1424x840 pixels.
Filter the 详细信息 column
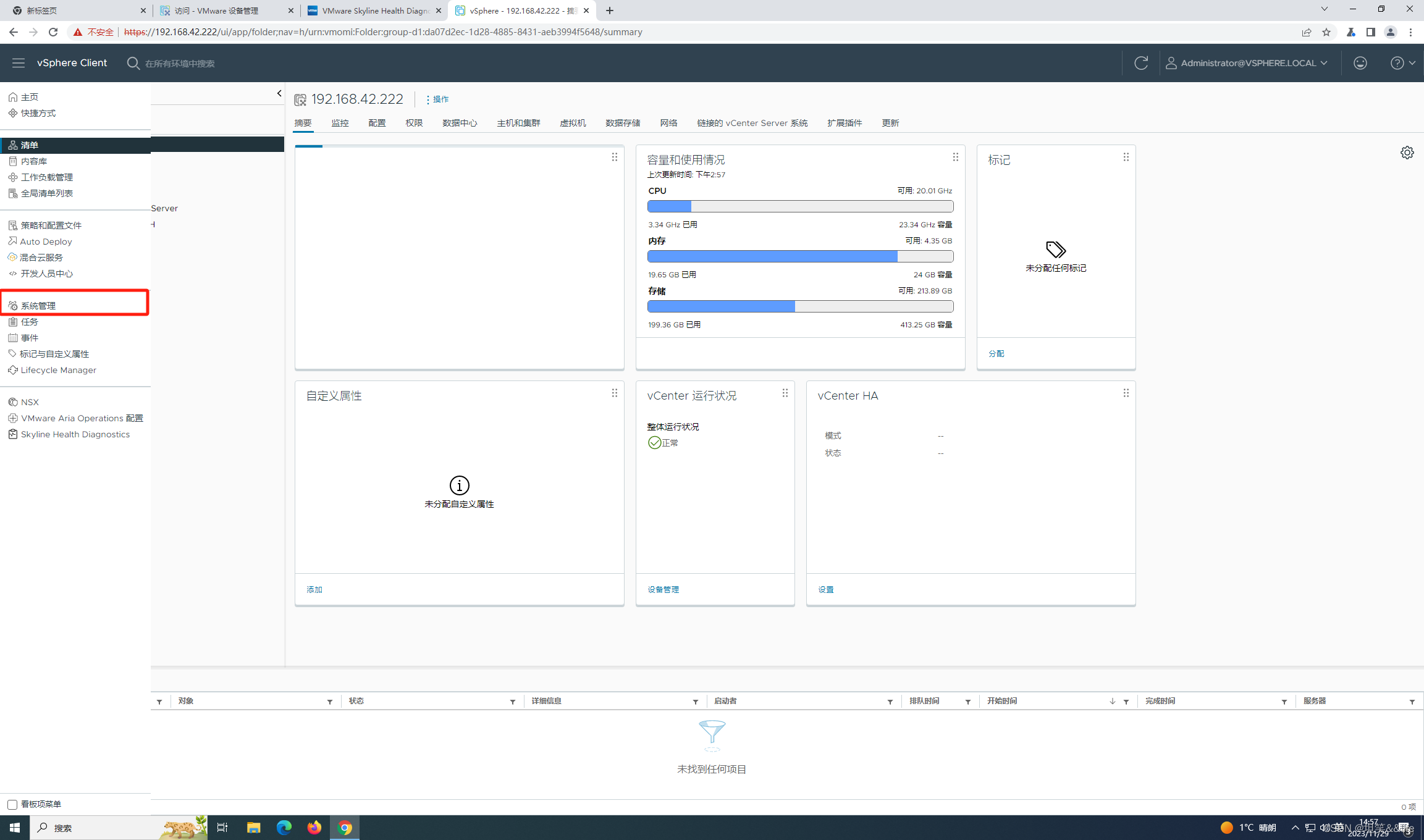point(696,702)
